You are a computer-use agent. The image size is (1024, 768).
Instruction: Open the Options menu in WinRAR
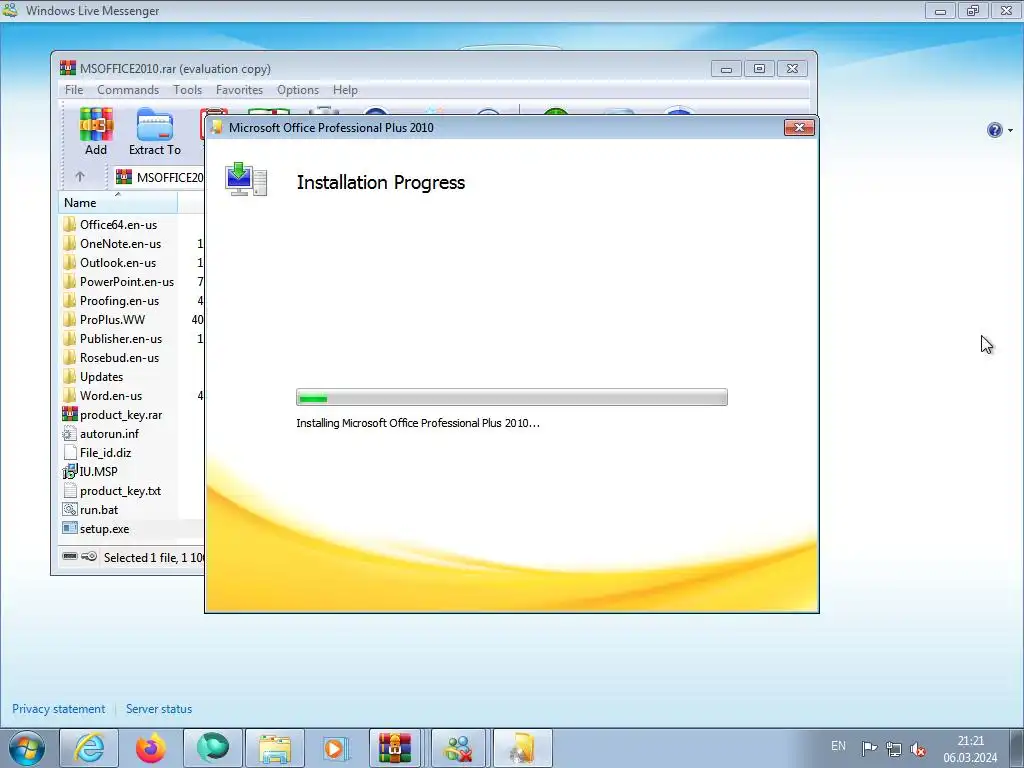(x=298, y=89)
